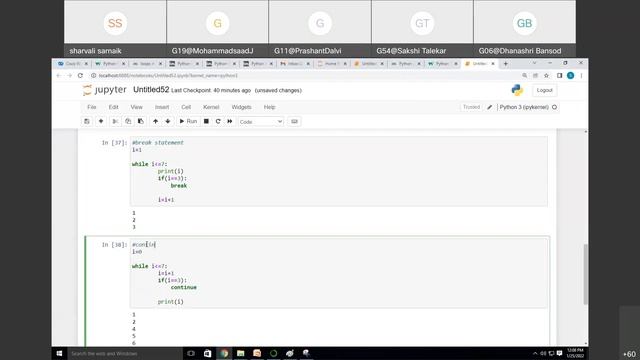Click the Python logo icon
640x360 pixels.
pos(517,90)
